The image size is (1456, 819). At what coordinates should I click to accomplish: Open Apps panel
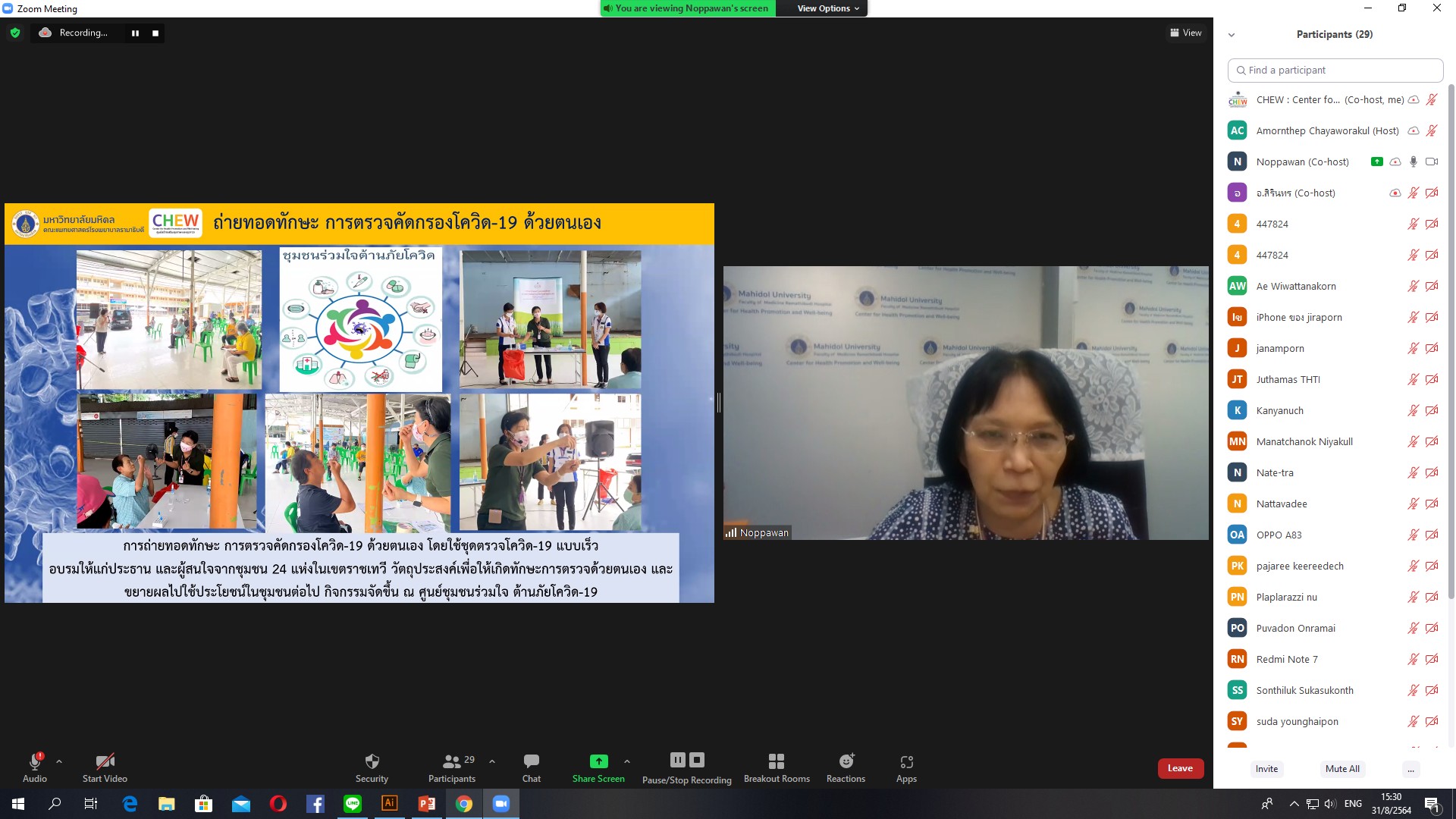click(x=906, y=767)
